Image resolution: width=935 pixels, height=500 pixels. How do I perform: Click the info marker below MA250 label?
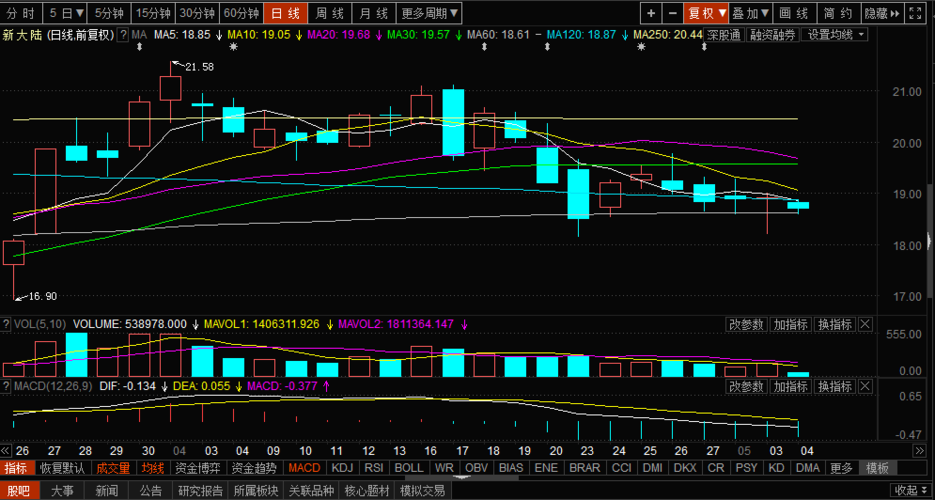tap(641, 46)
